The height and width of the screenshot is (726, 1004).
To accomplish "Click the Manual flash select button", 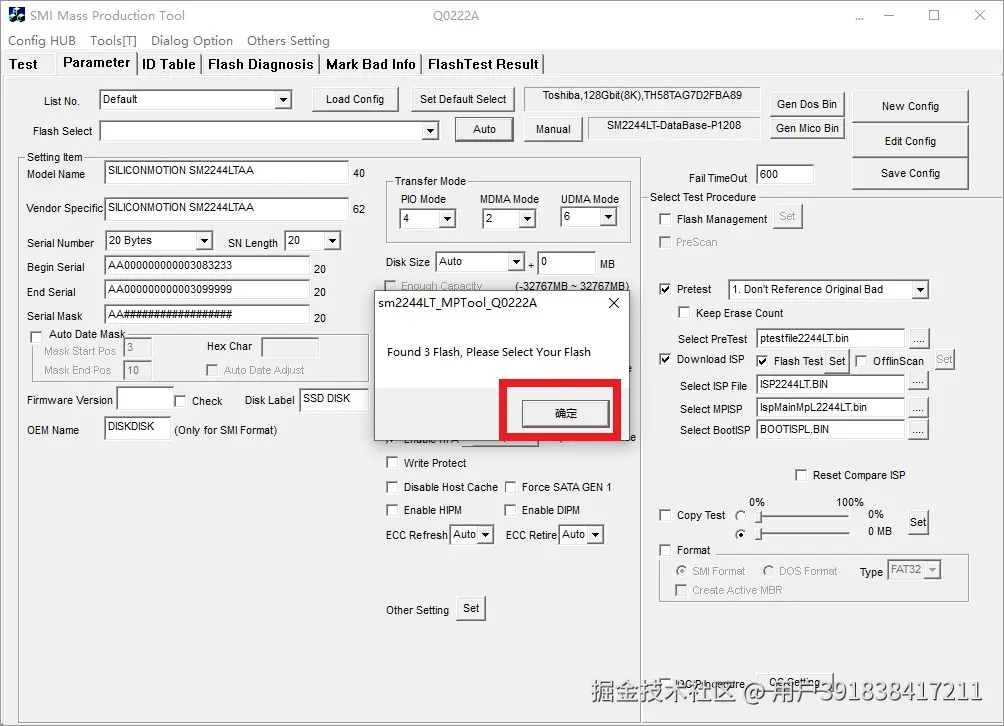I will (553, 129).
